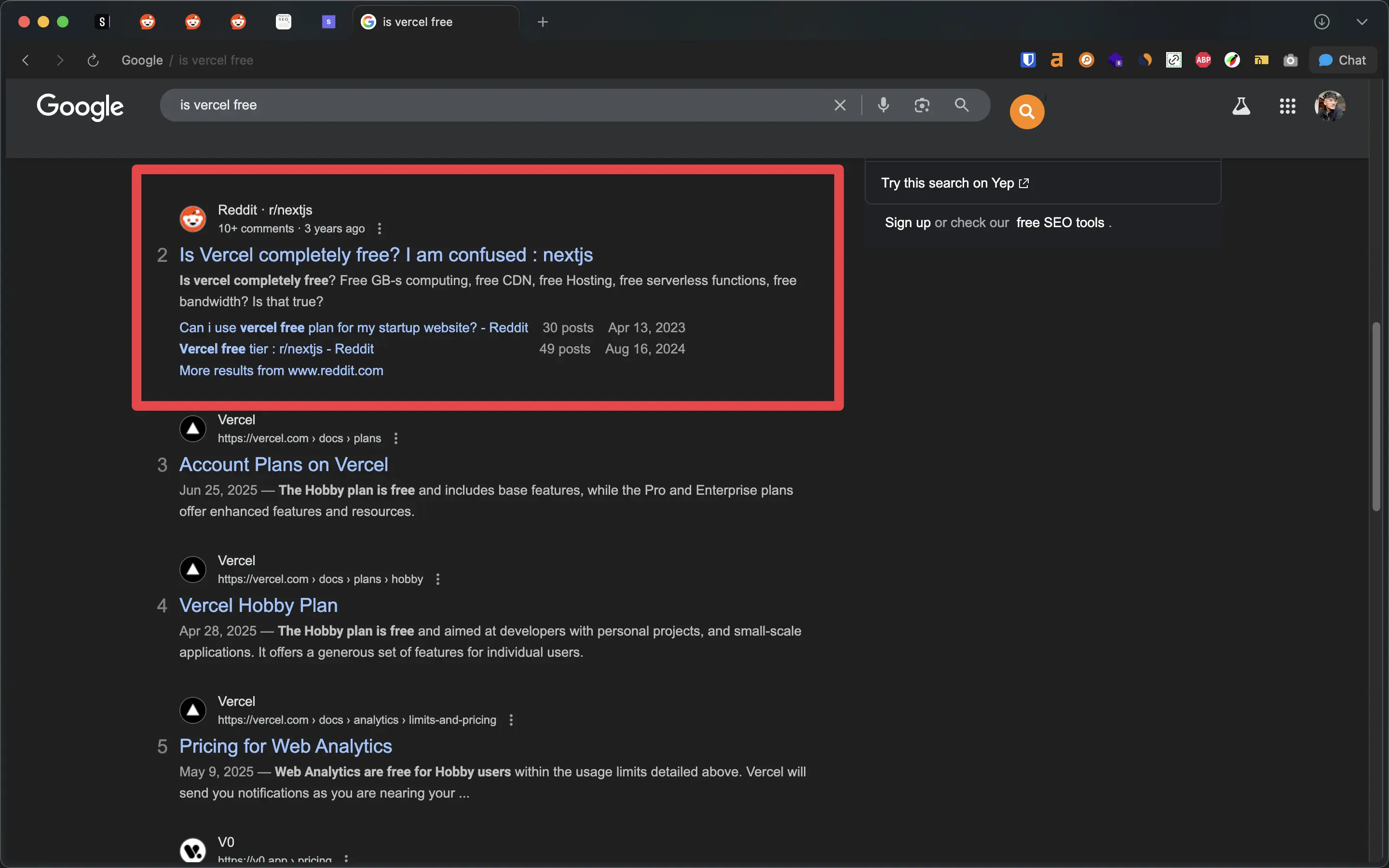1389x868 pixels.
Task: Open 'free SEO tools' link
Action: (1060, 223)
